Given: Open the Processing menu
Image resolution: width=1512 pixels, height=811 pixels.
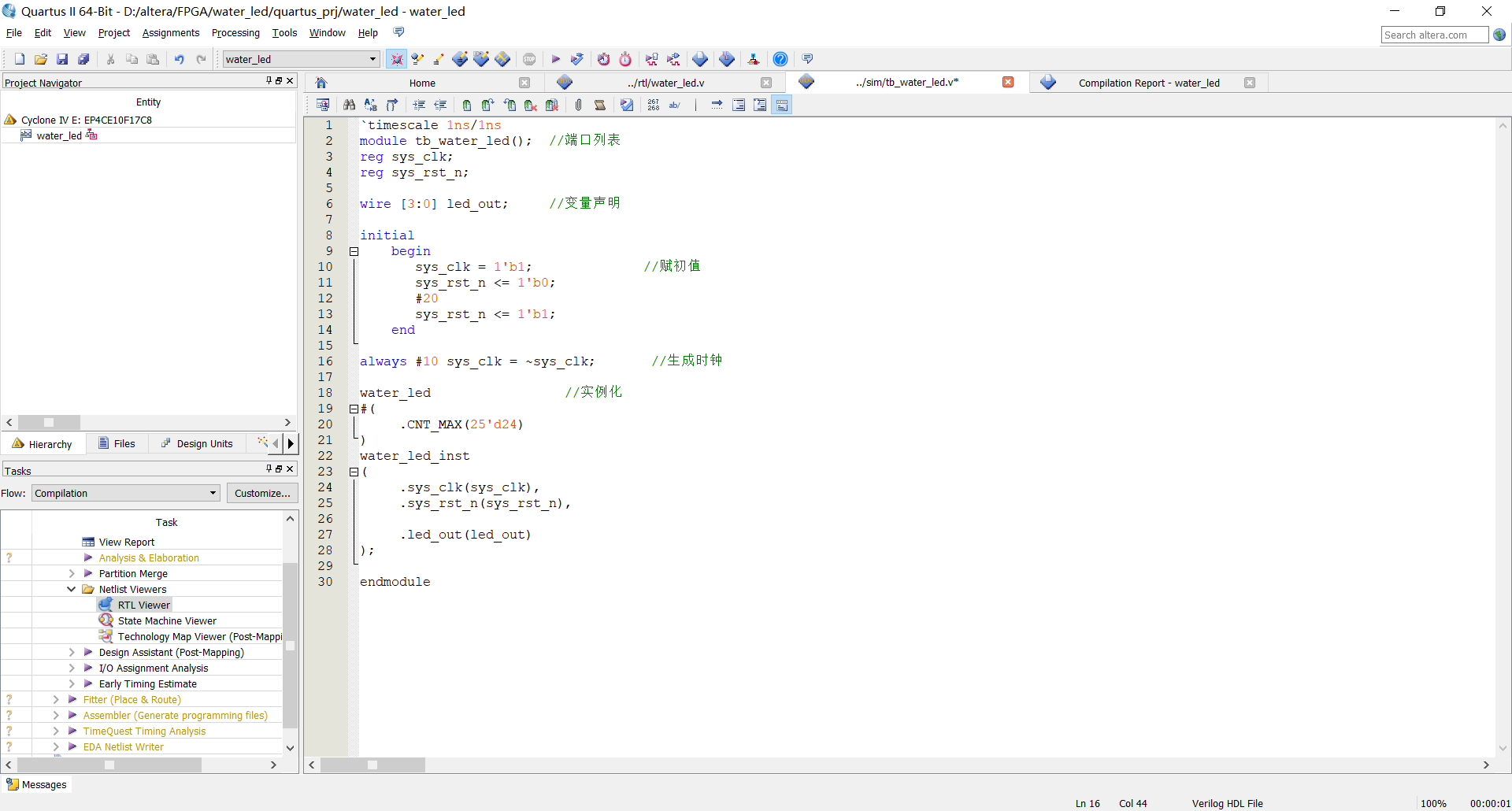Looking at the screenshot, I should point(235,33).
